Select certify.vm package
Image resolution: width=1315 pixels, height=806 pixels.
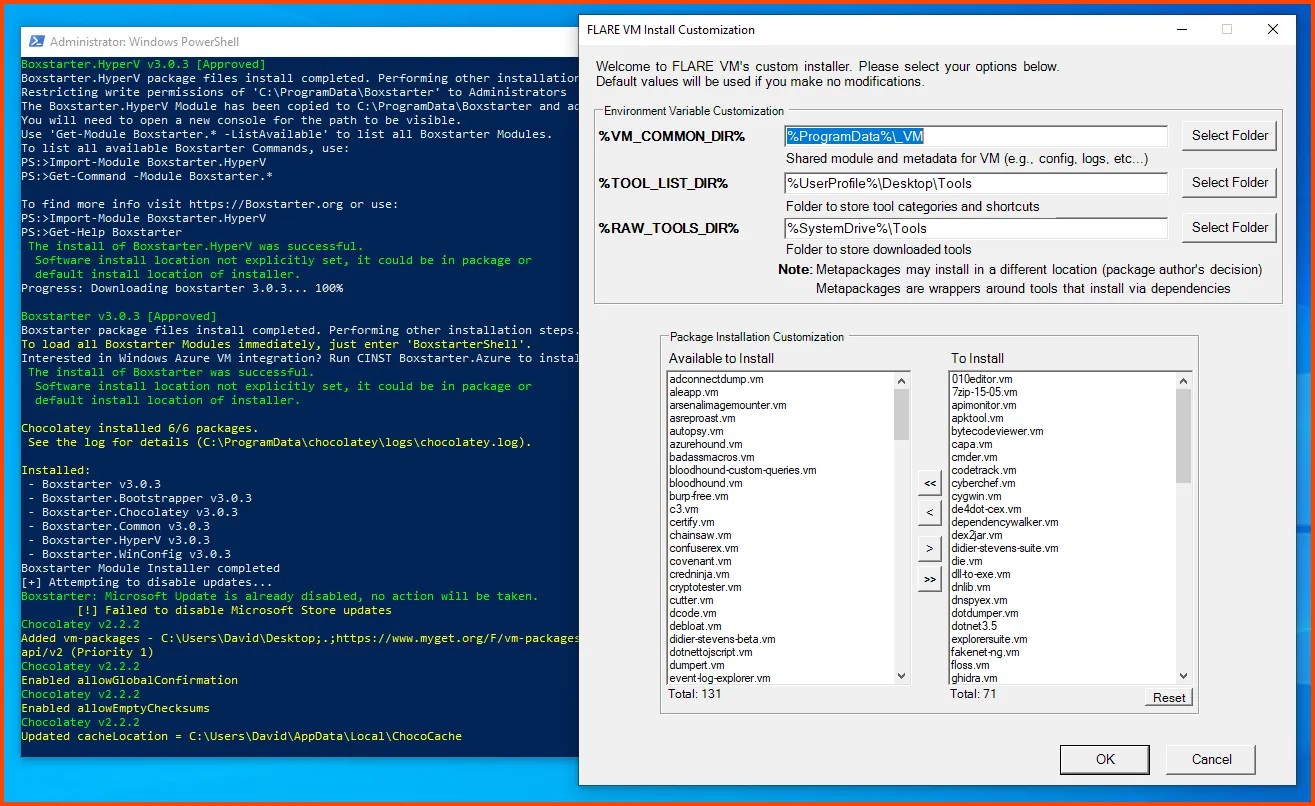[692, 523]
